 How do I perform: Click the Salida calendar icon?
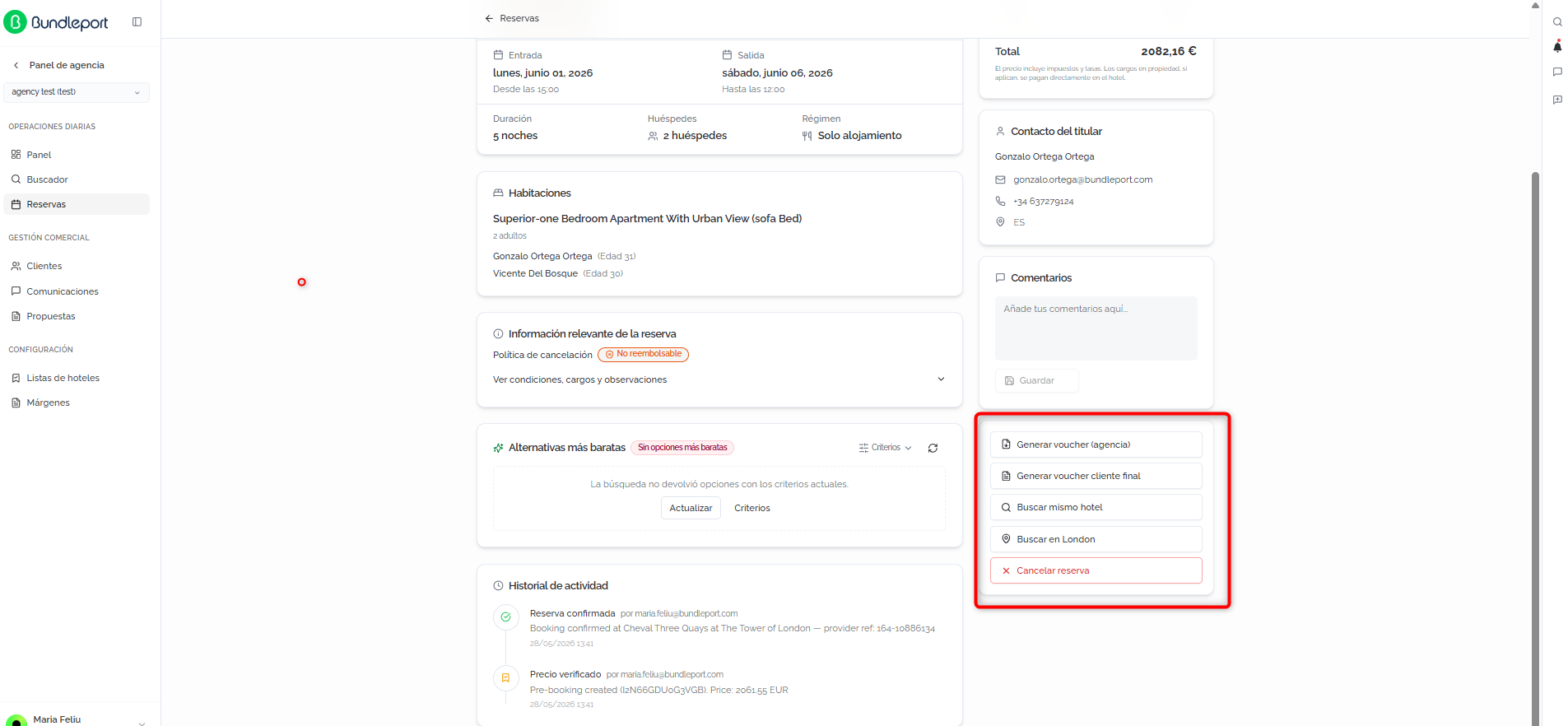click(x=727, y=55)
